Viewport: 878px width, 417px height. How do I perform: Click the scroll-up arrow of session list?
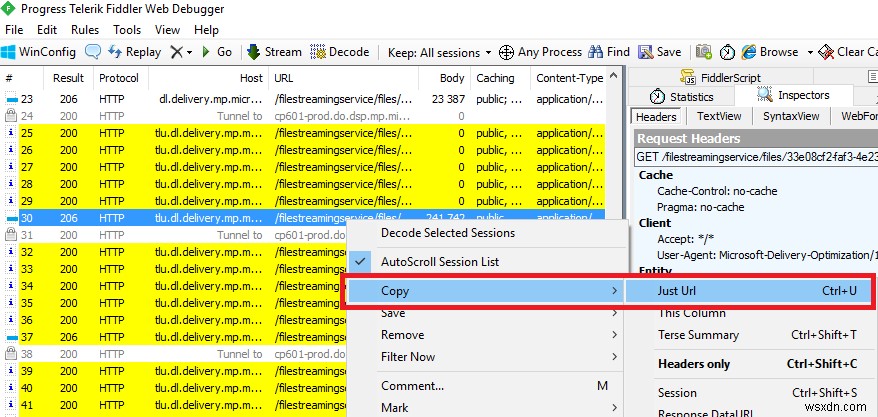[614, 76]
